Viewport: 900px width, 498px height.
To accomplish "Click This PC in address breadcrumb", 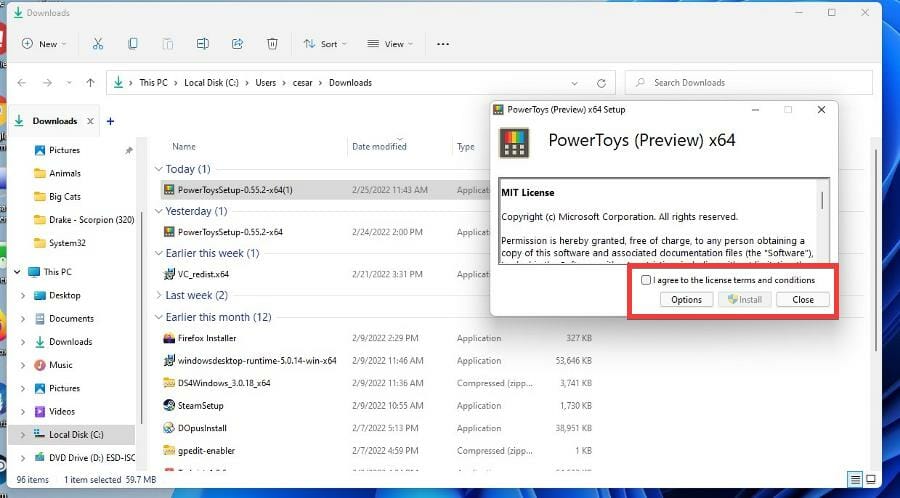I will 153,83.
